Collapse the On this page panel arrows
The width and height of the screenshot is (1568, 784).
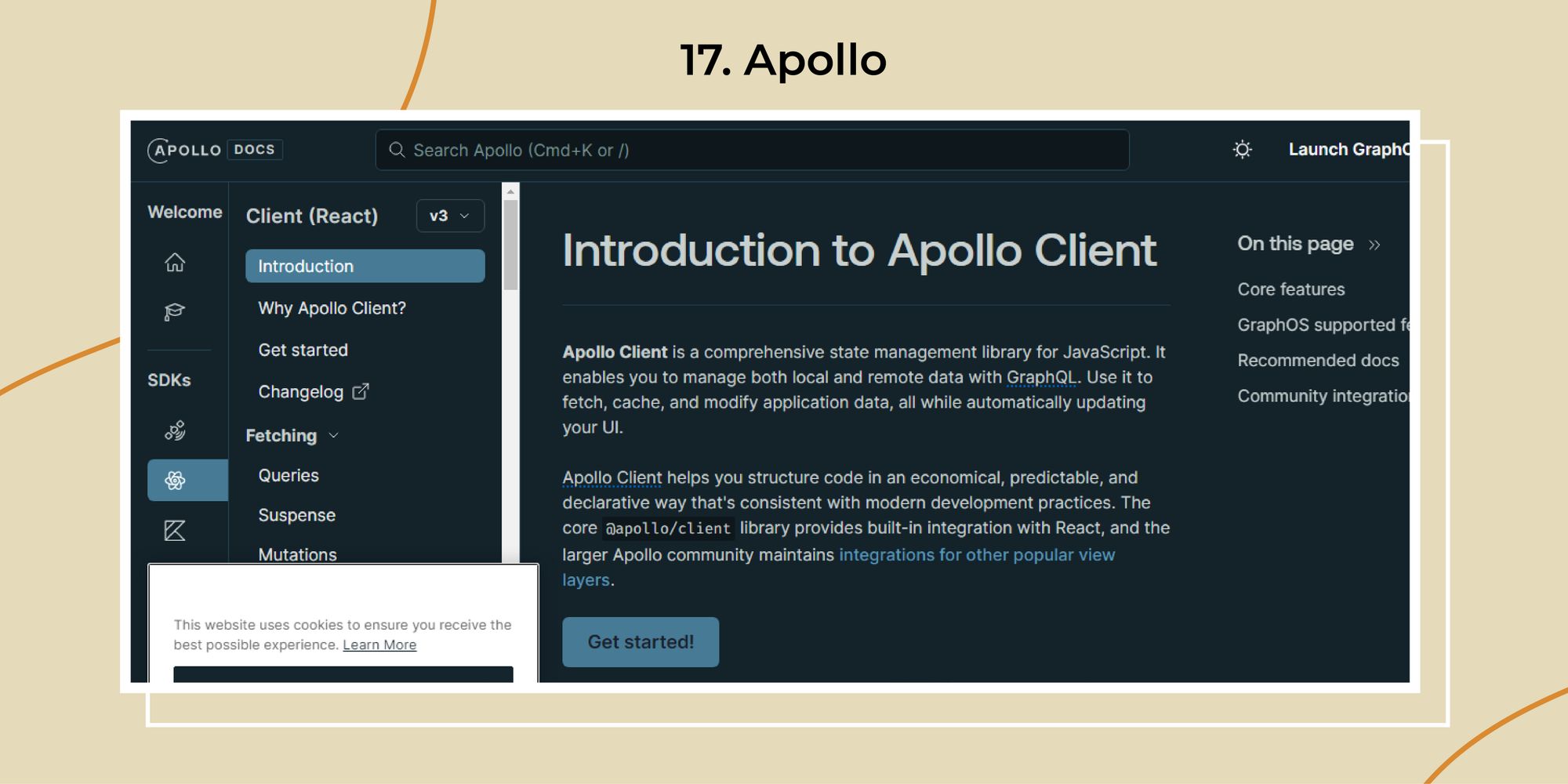[x=1374, y=245]
